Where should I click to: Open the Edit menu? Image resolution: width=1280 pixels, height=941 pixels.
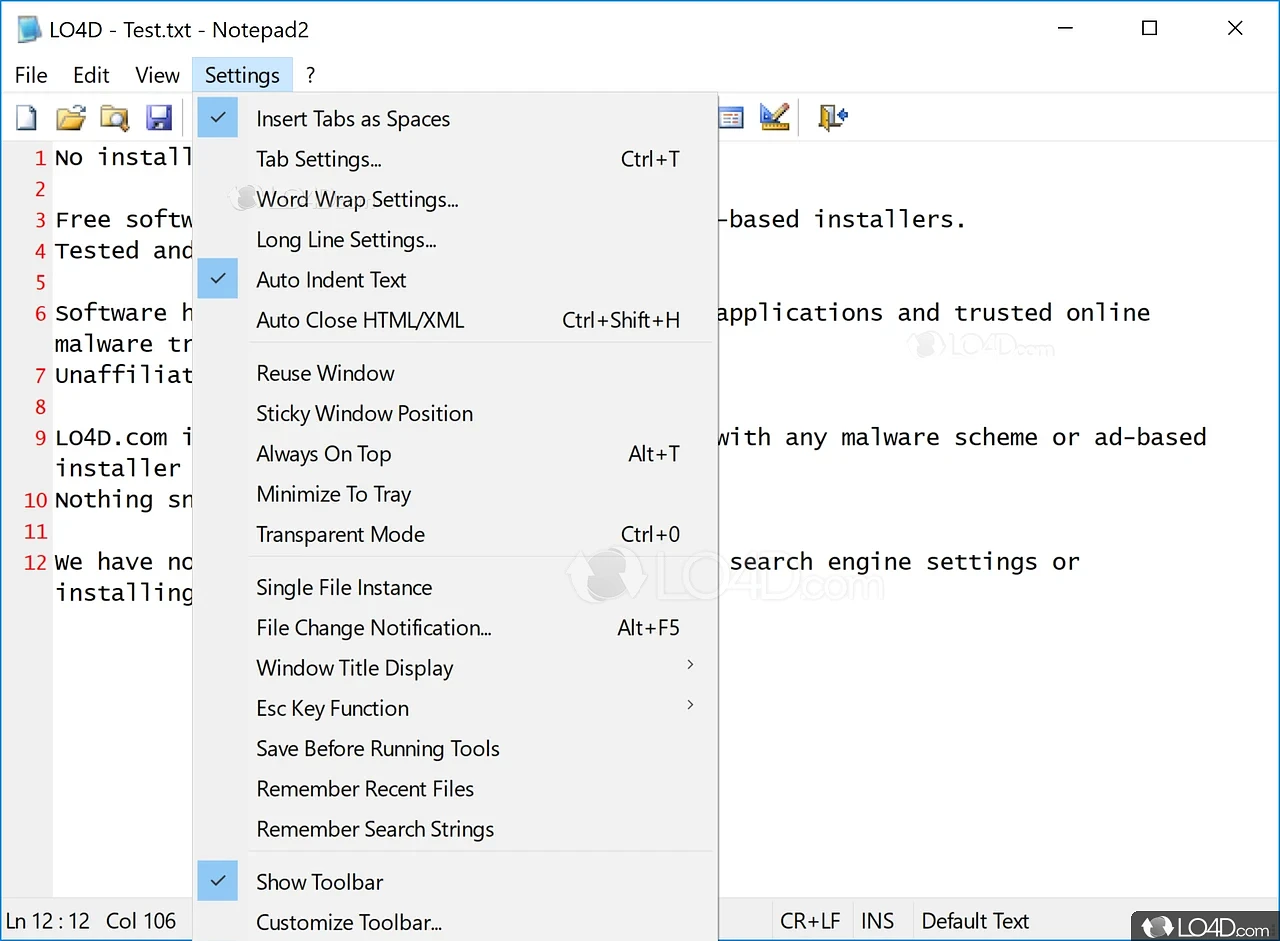[91, 75]
